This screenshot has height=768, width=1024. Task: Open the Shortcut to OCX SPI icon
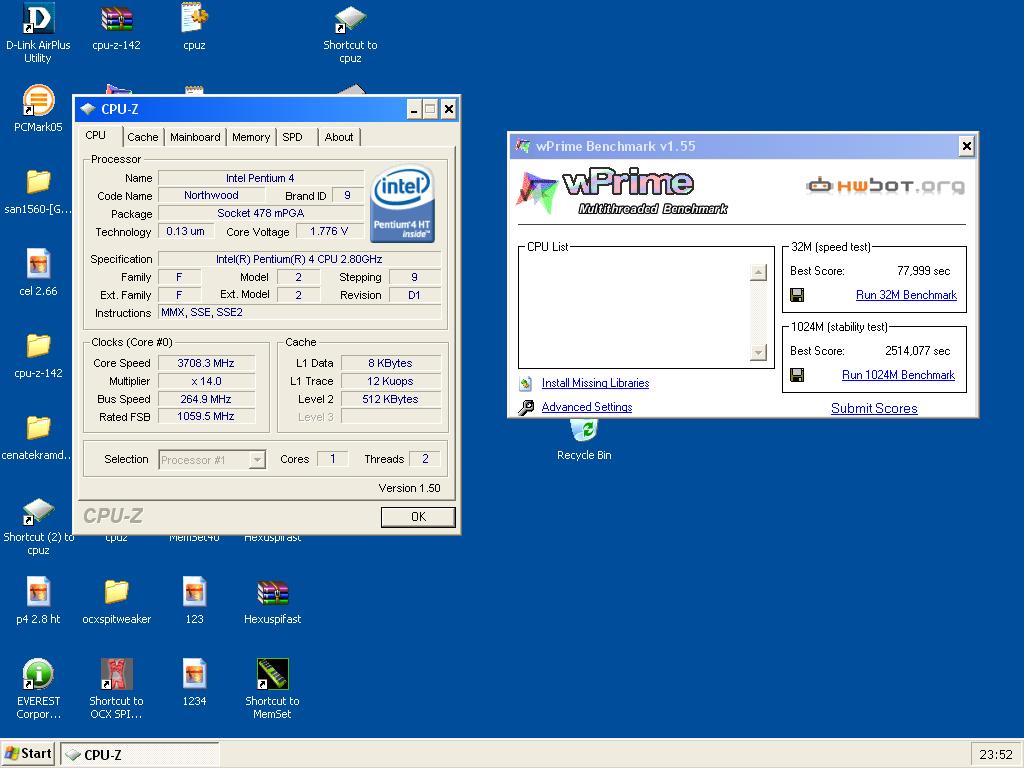(116, 675)
